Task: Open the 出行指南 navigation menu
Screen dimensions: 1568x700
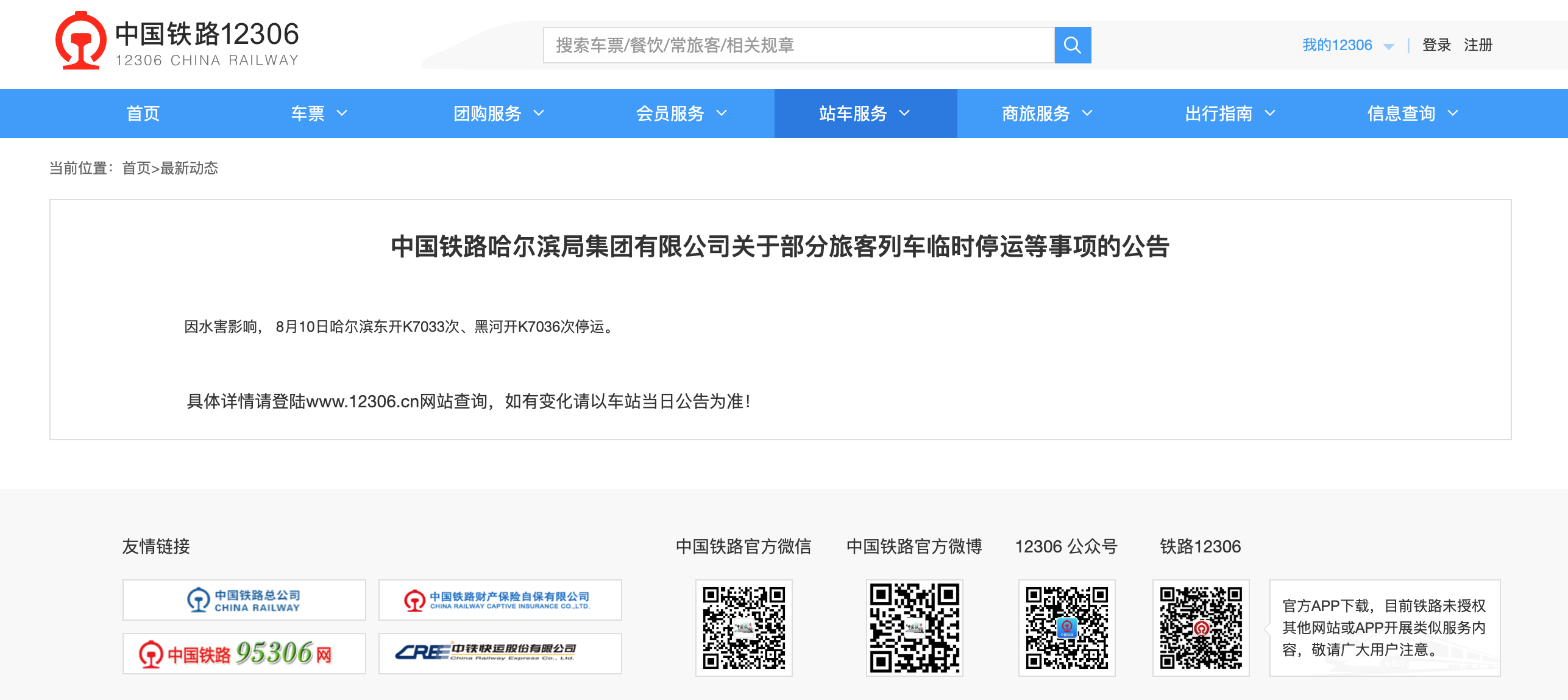Action: tap(1218, 113)
